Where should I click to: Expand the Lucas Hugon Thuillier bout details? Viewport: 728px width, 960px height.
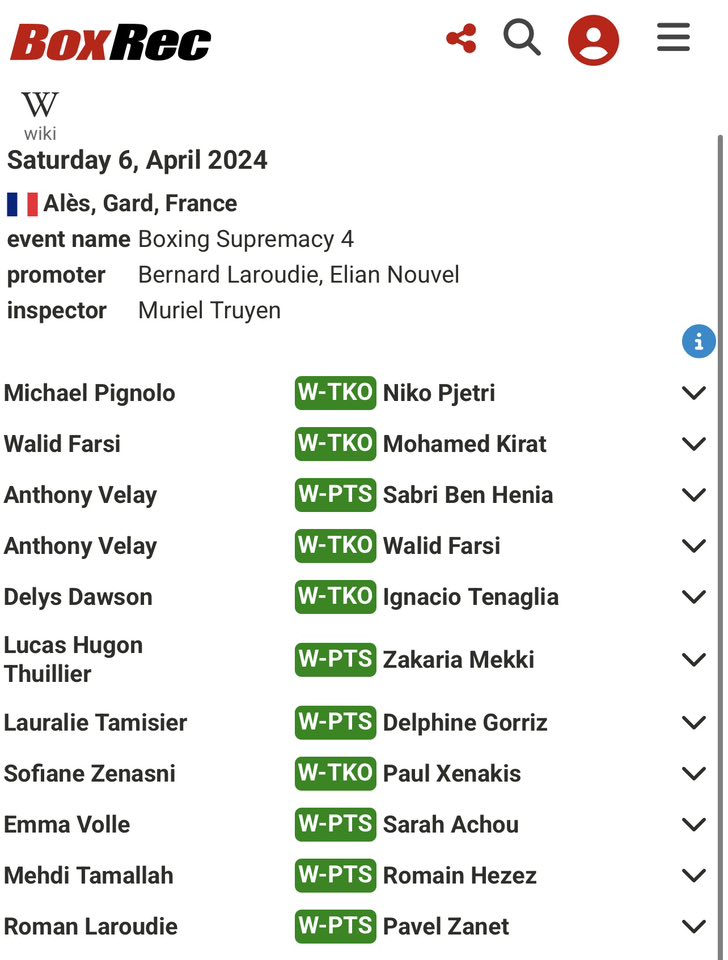[x=694, y=659]
